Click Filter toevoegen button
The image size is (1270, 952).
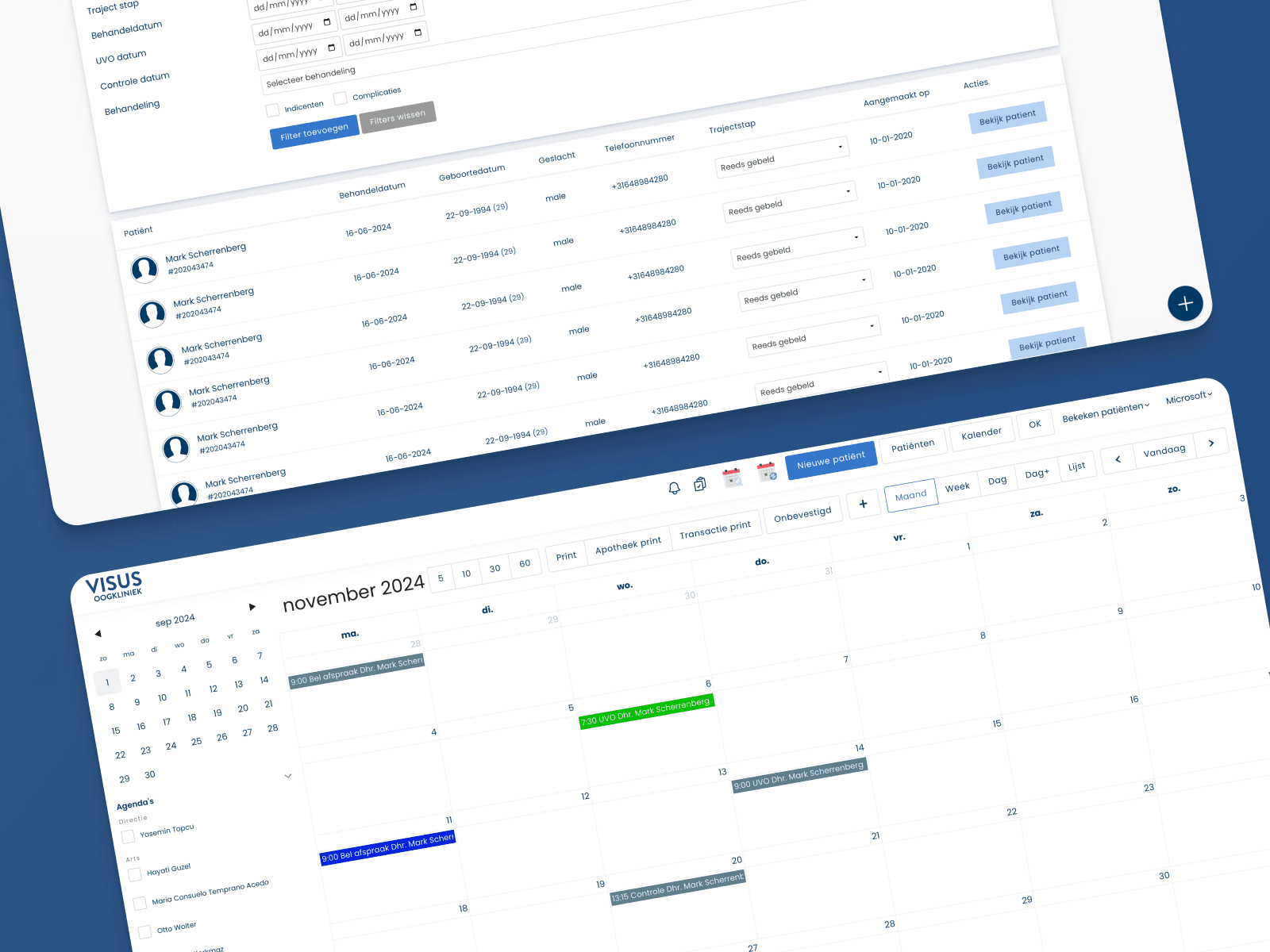[314, 132]
